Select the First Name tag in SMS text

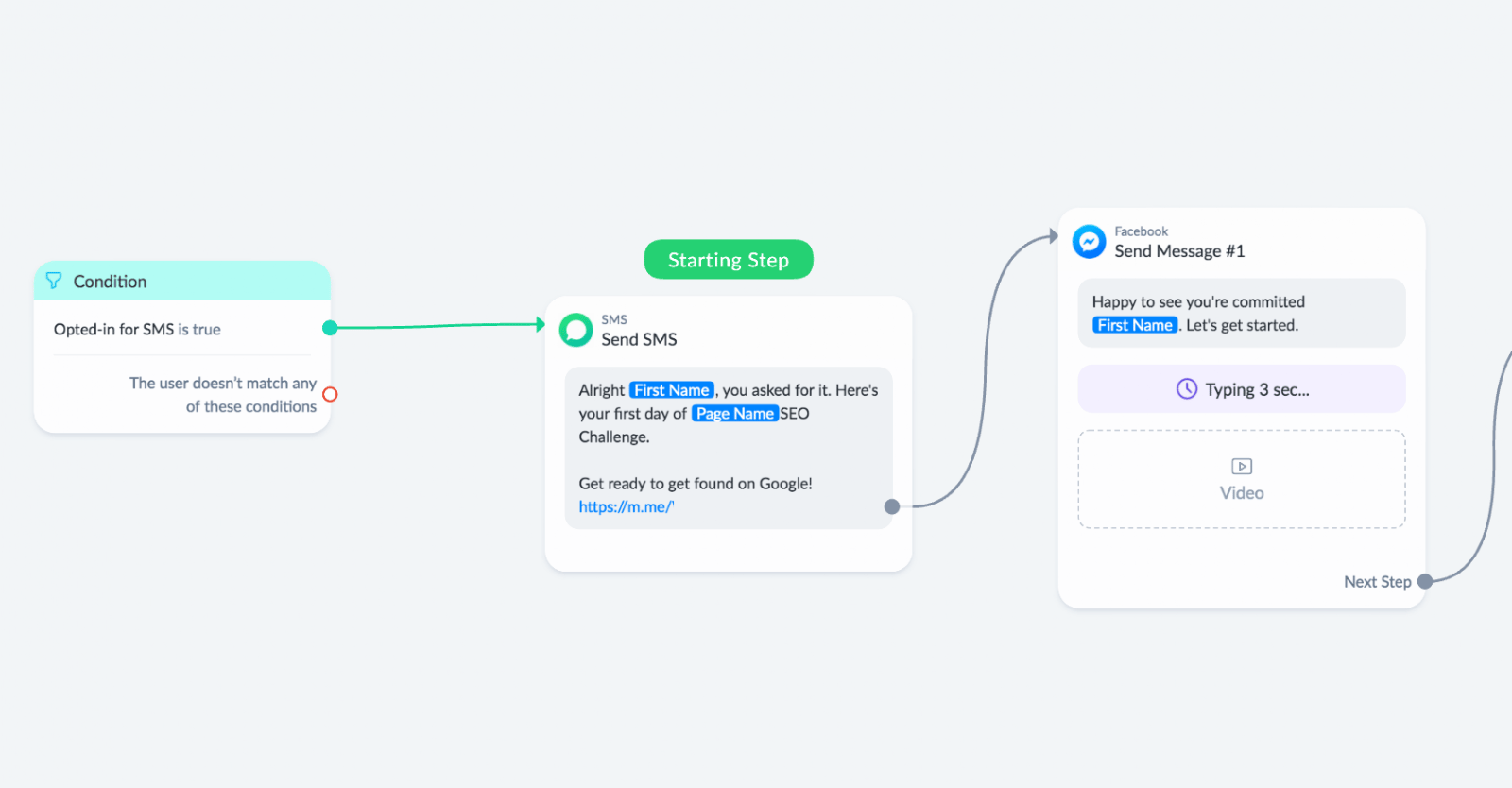coord(671,390)
